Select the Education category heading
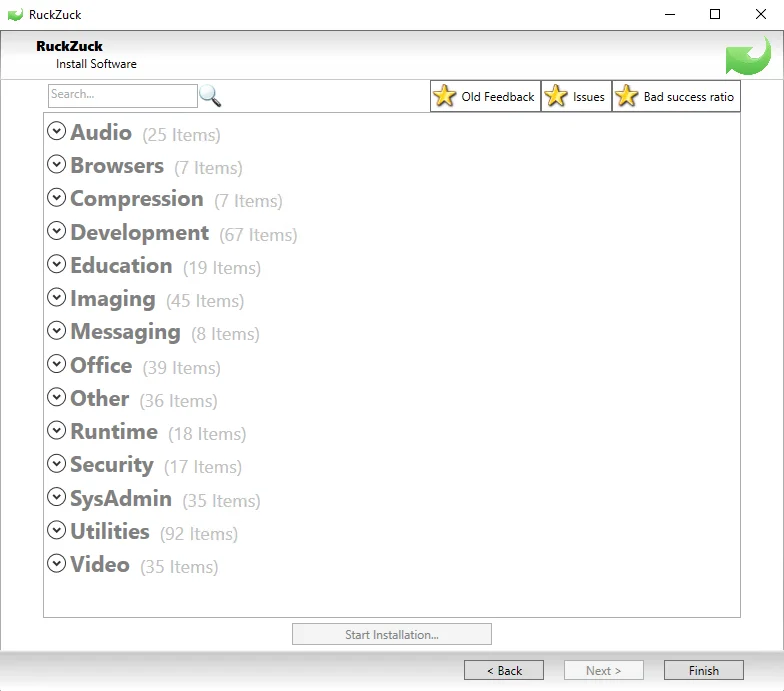The width and height of the screenshot is (784, 691). click(121, 266)
